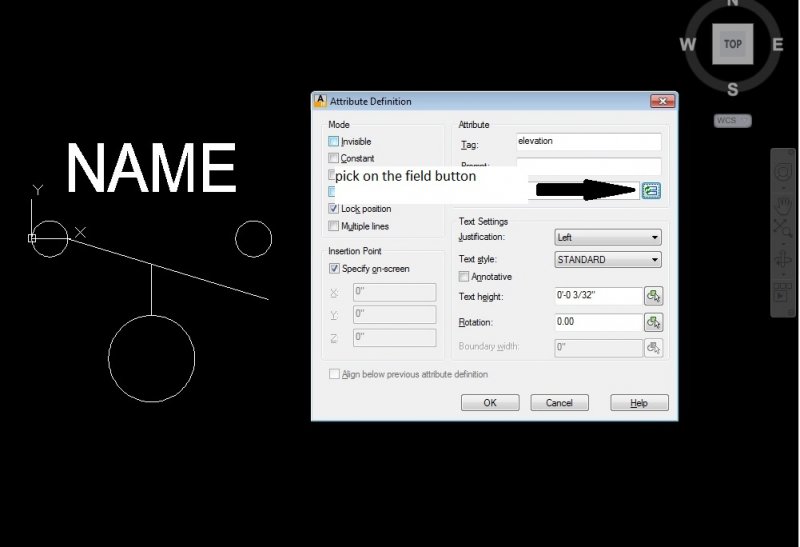
Task: Click the Insert Field button beside Default
Action: [x=652, y=191]
